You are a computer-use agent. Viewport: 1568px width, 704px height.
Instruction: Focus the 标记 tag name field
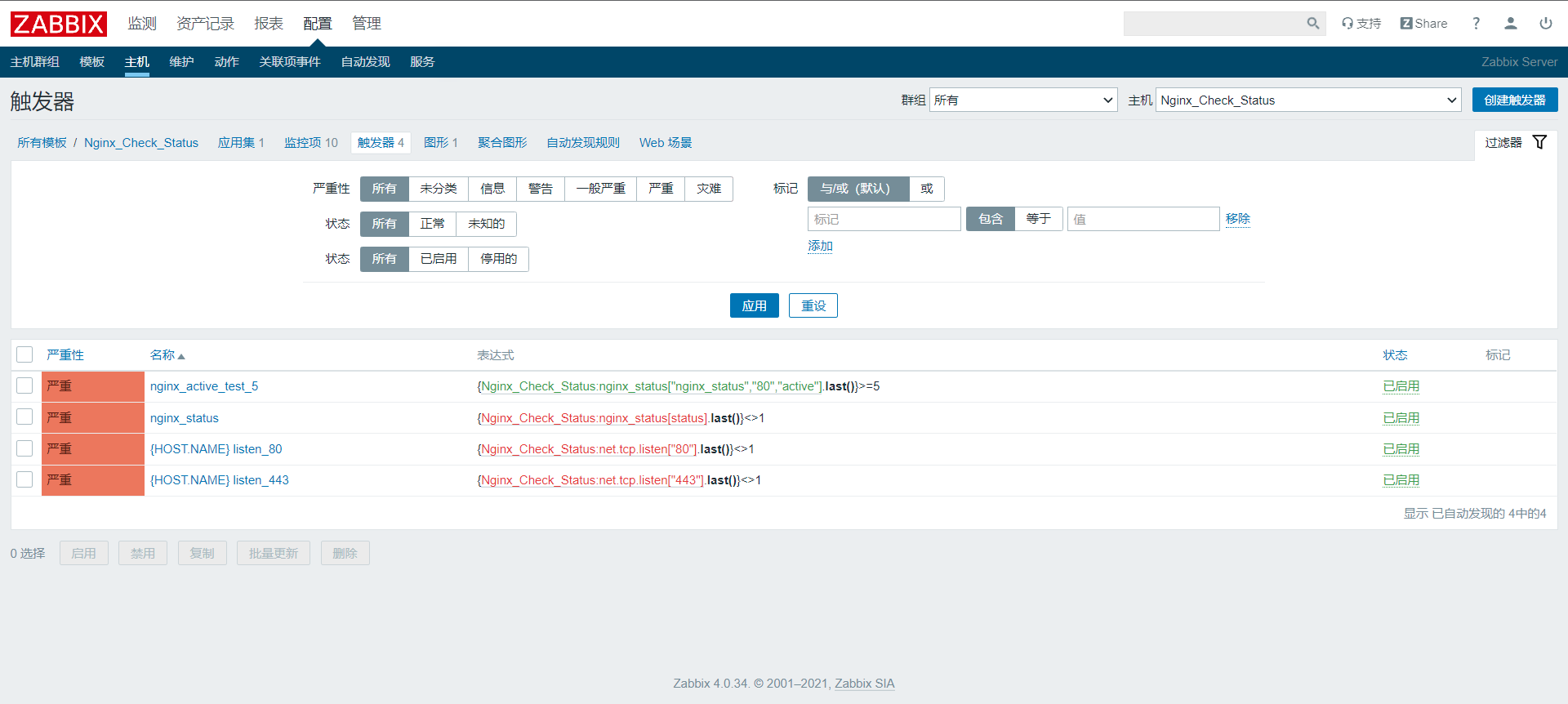[x=884, y=219]
